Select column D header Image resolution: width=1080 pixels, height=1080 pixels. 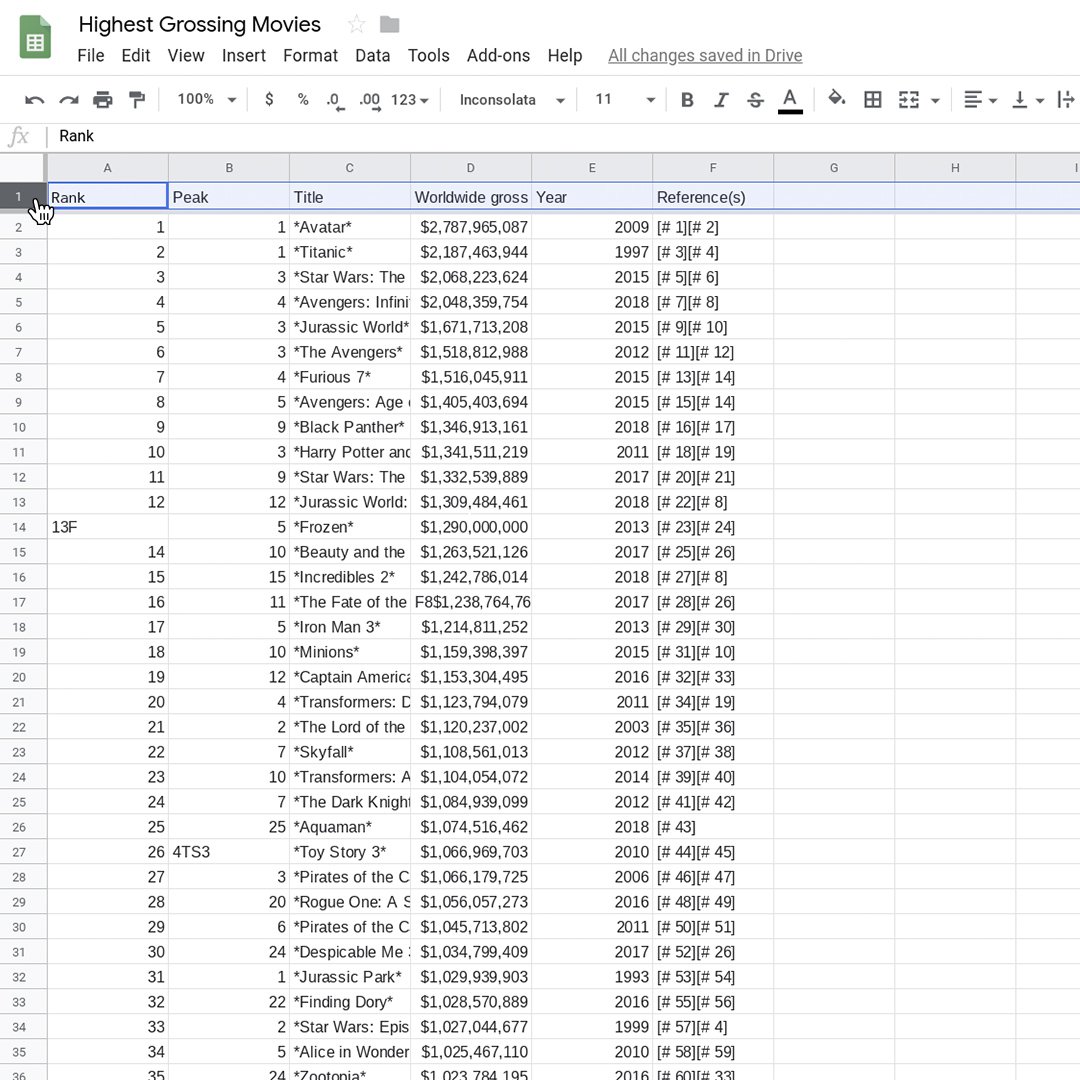(470, 168)
